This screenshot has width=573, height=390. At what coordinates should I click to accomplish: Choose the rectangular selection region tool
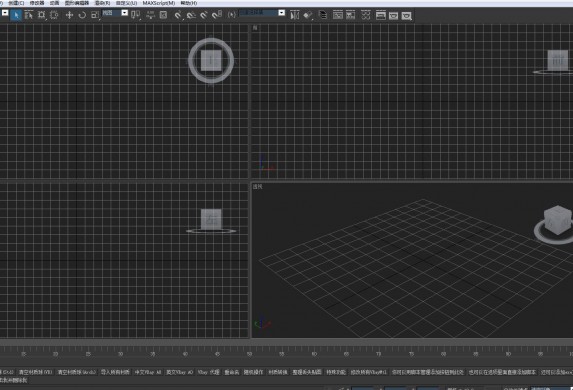point(42,15)
